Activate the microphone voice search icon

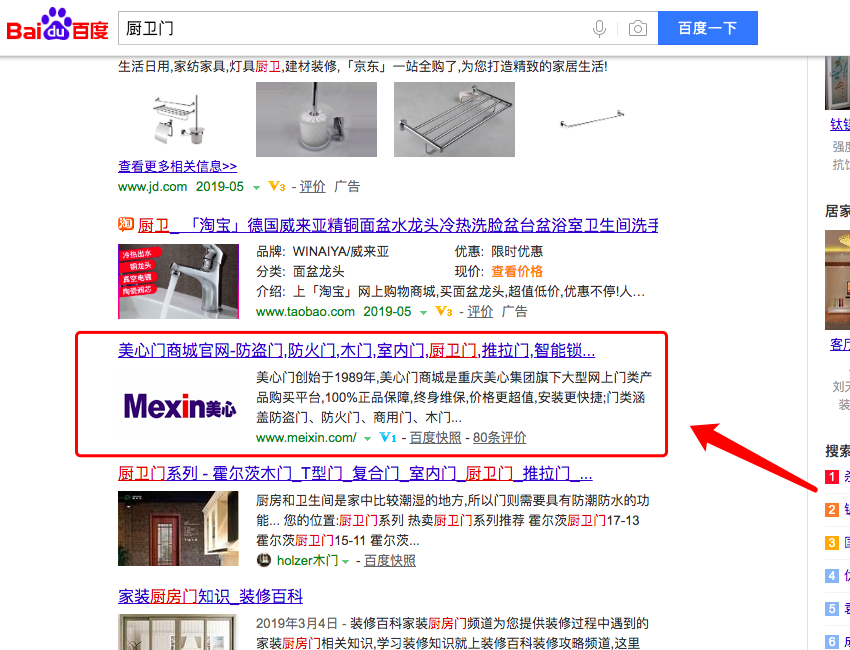point(599,28)
